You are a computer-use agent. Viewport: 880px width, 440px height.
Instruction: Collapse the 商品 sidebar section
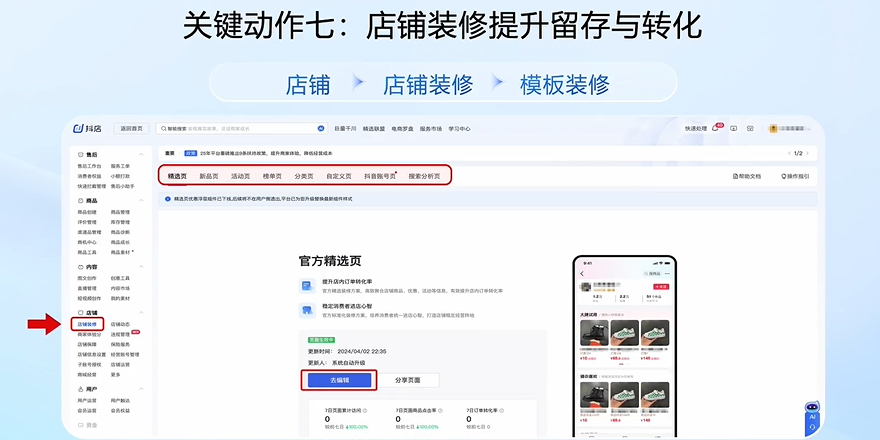[x=141, y=201]
